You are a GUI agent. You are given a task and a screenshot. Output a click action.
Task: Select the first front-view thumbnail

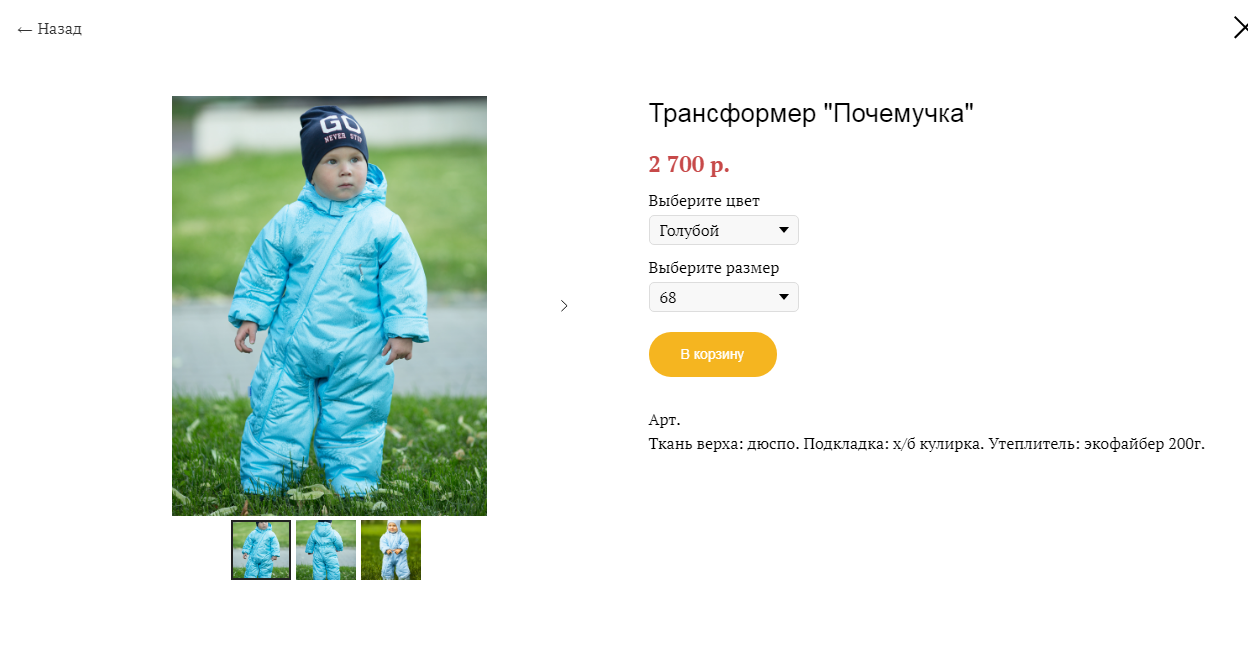tap(261, 550)
